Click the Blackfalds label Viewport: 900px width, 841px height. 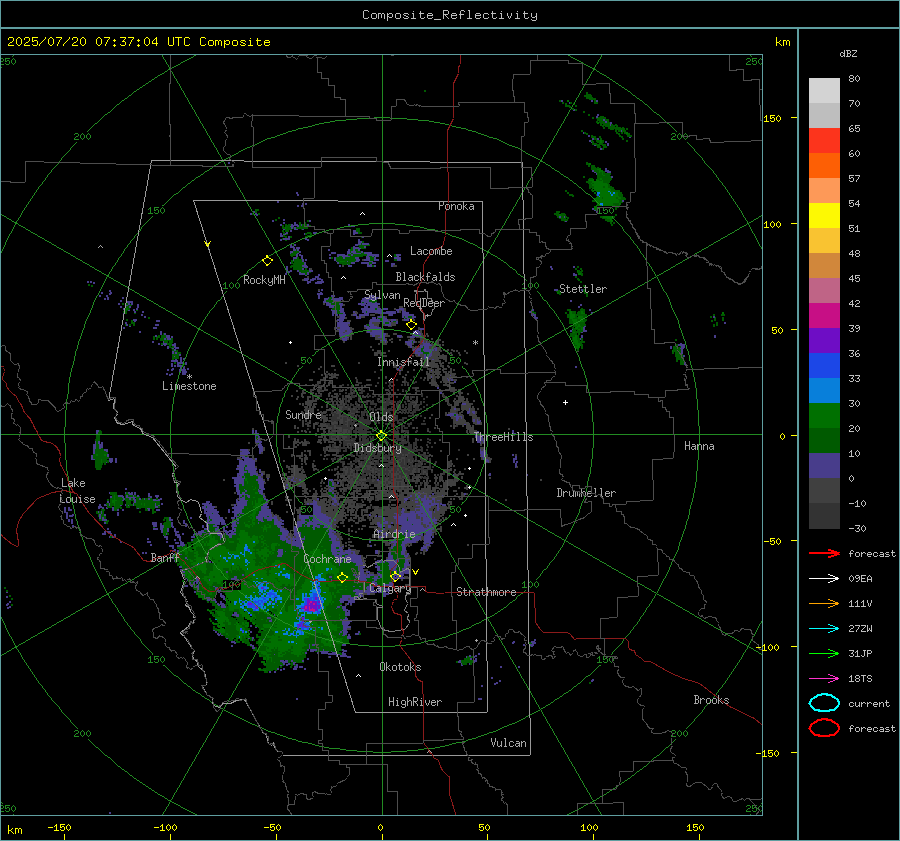425,277
